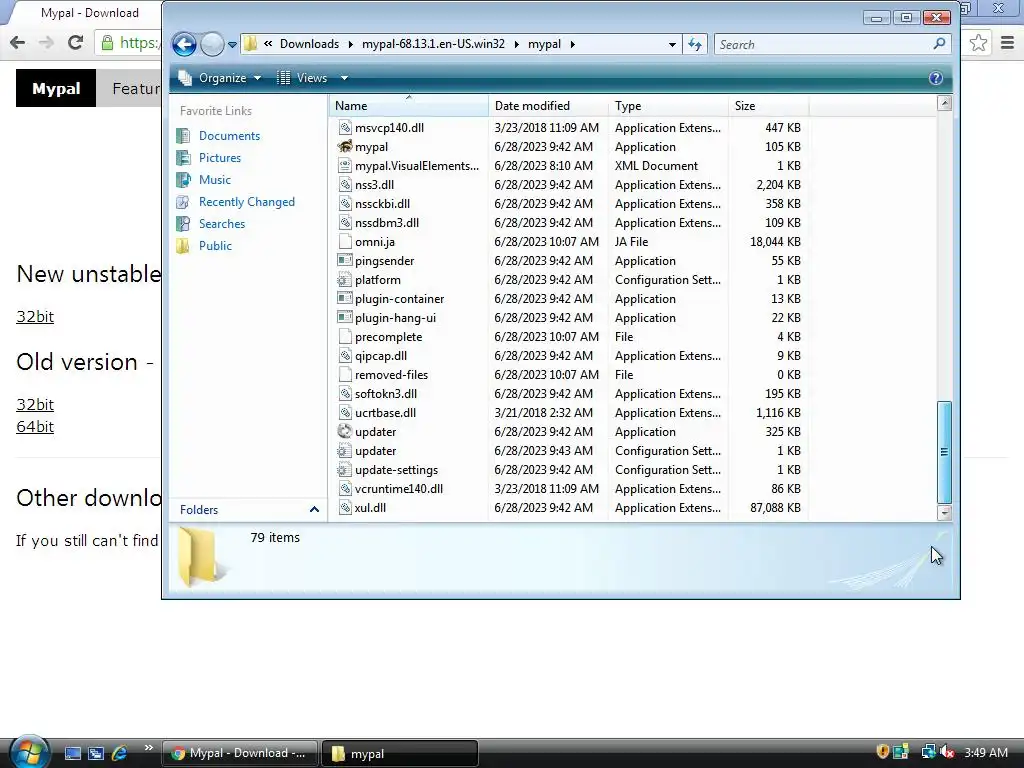
Task: Sort files by Date modified column
Action: pyautogui.click(x=548, y=106)
